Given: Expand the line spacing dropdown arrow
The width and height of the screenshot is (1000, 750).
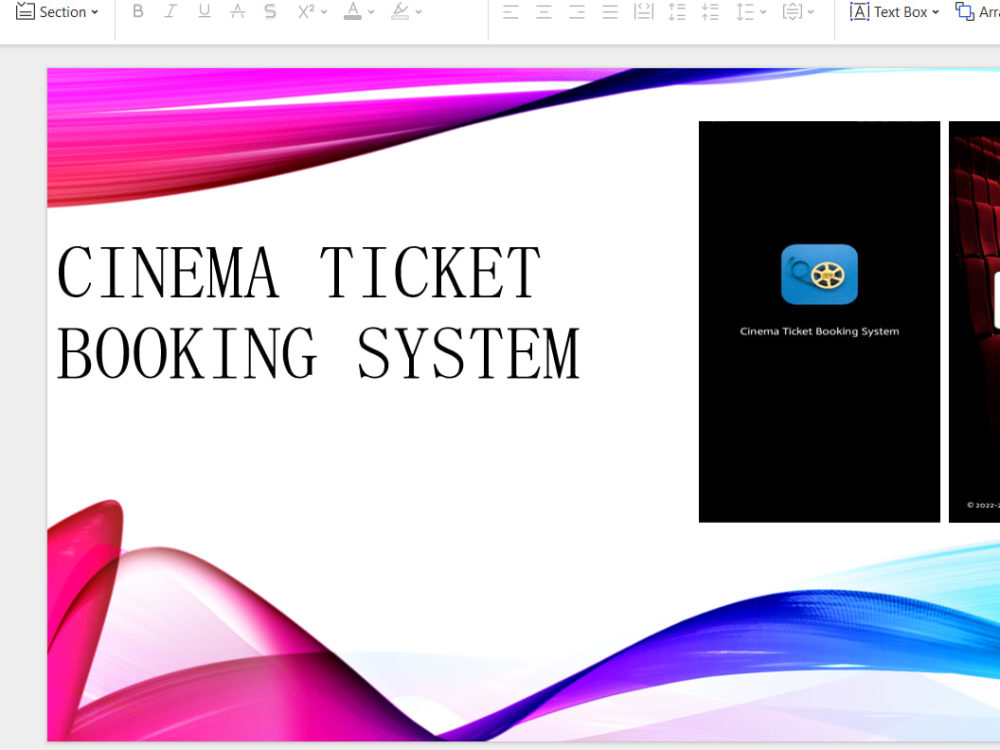Looking at the screenshot, I should pyautogui.click(x=763, y=12).
